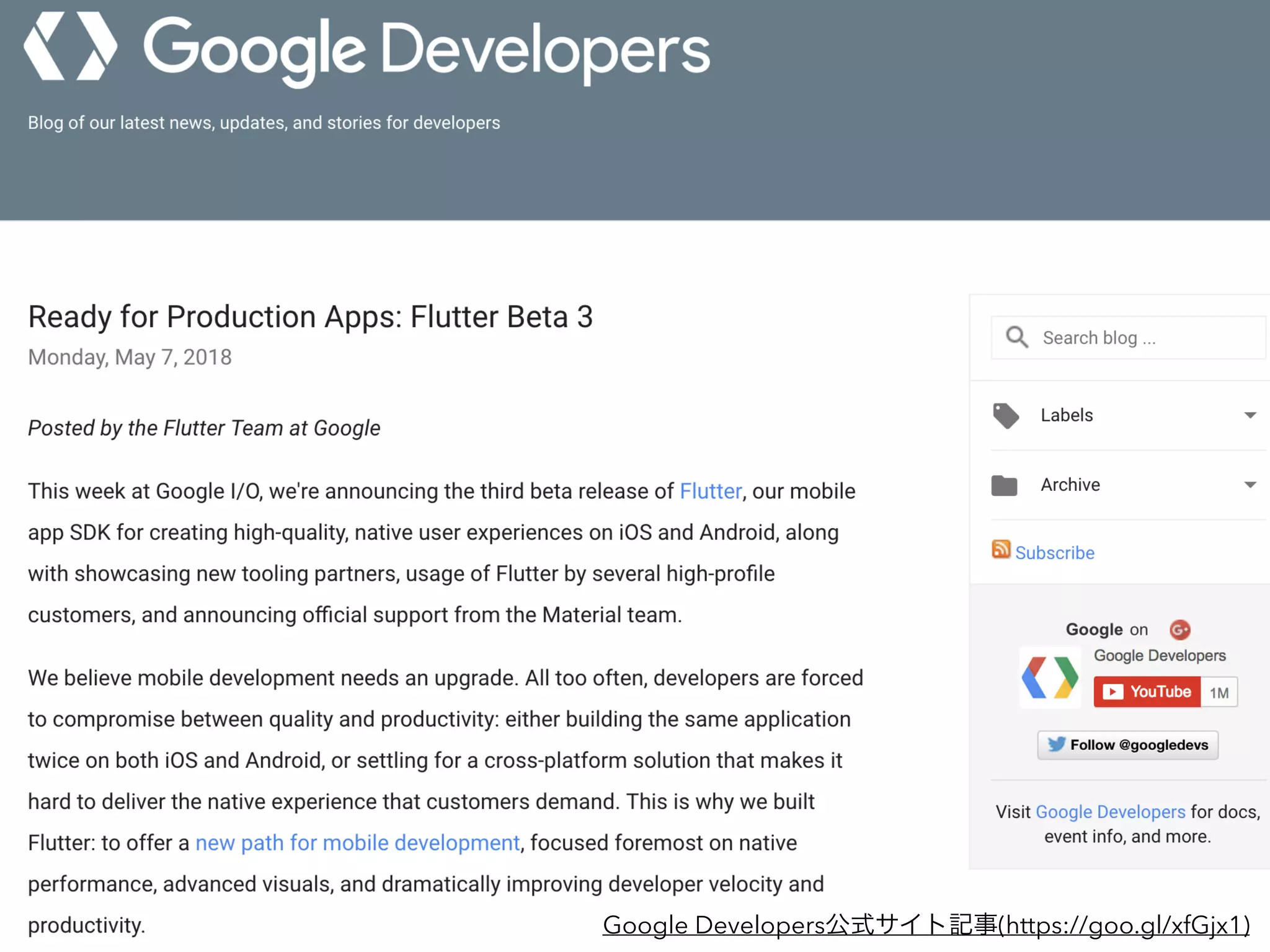Click the YouTube subscribe button
Screen dimensions: 1270x952
[1147, 692]
